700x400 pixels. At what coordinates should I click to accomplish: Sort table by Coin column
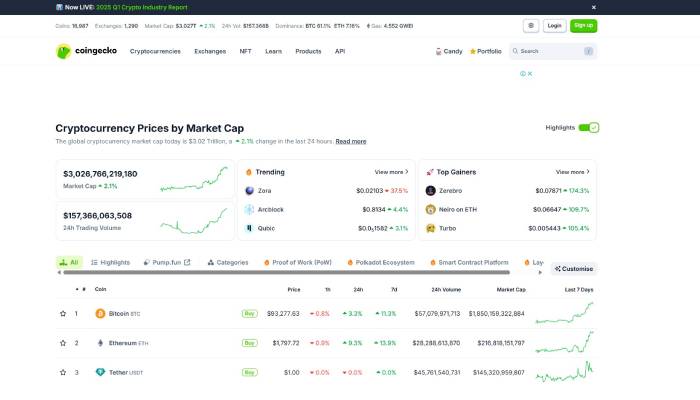tap(100, 289)
